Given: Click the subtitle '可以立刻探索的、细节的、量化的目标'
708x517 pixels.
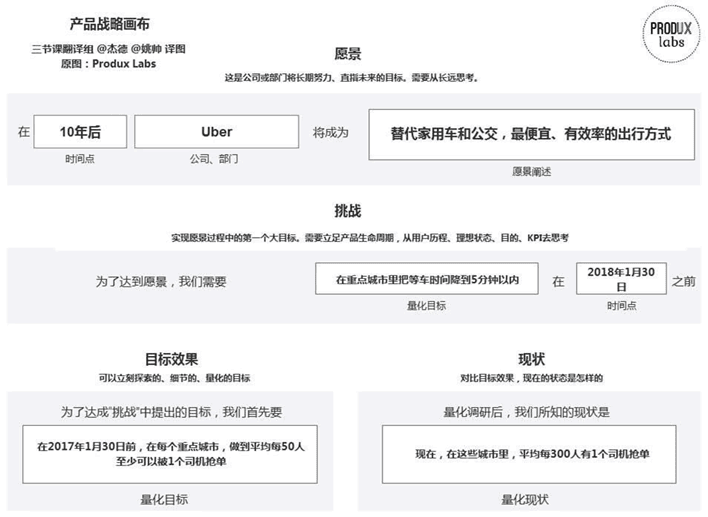Looking at the screenshot, I should [174, 378].
